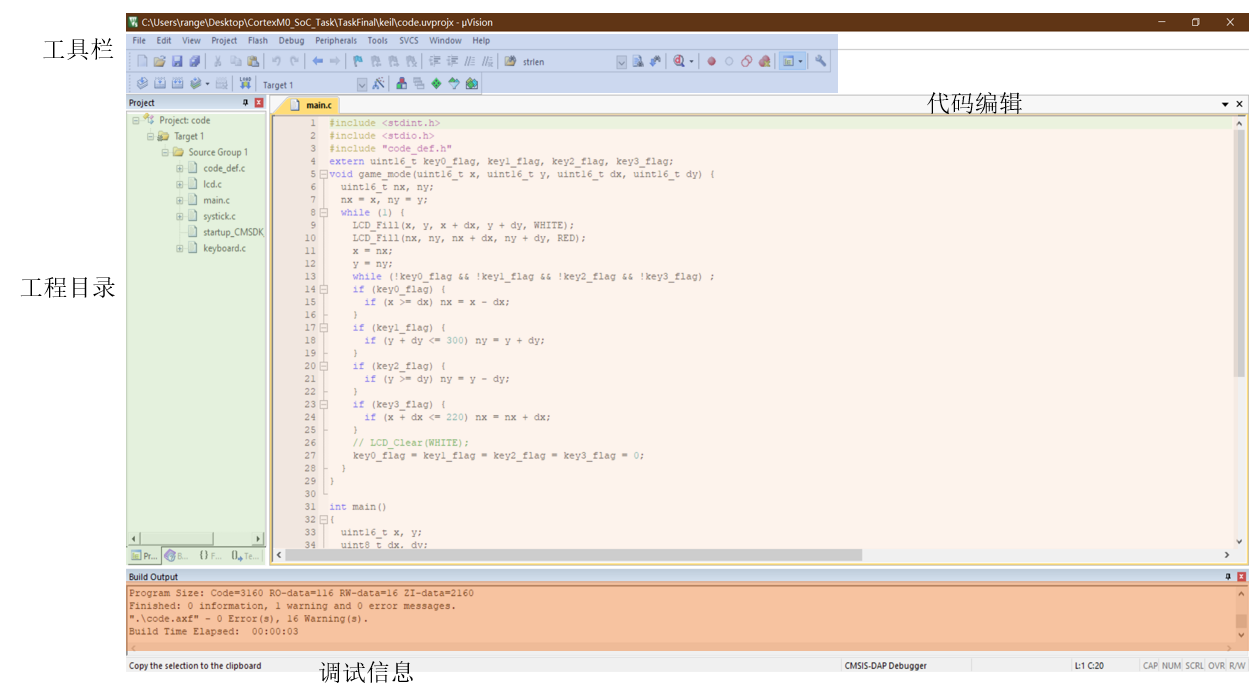Select keyboard.c in the project tree

[224, 248]
